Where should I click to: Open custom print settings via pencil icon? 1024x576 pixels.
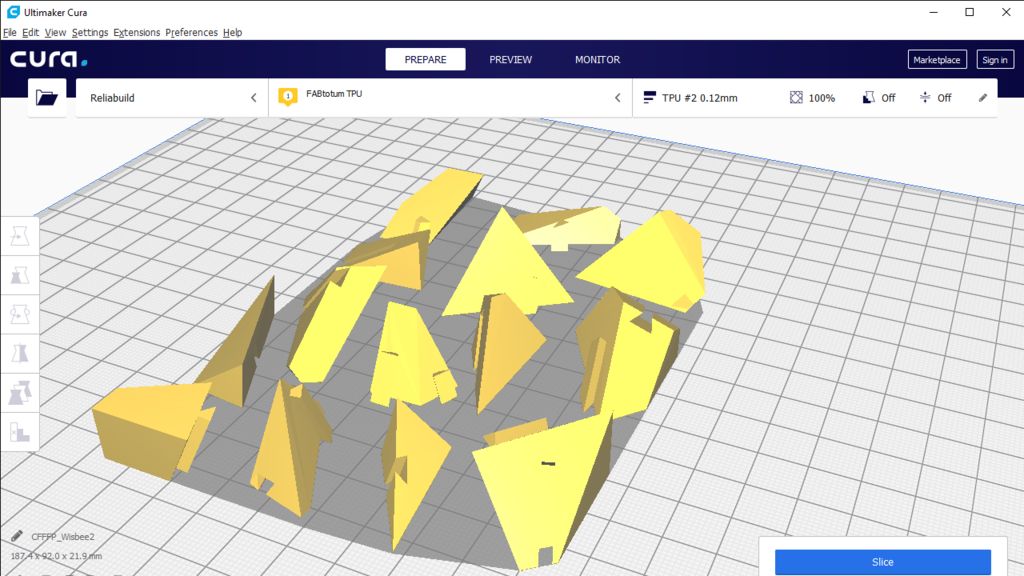pyautogui.click(x=982, y=97)
